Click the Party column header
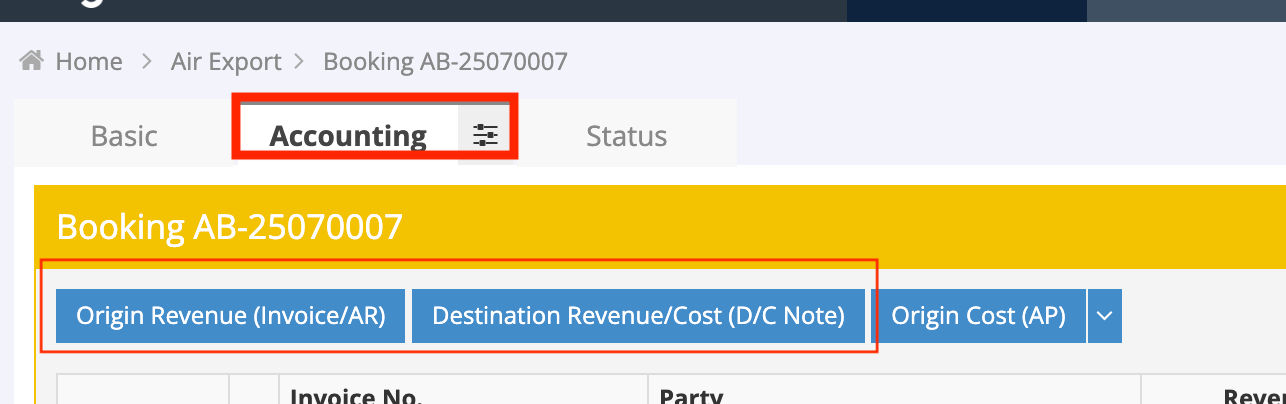Viewport: 1286px width, 404px height. point(691,395)
